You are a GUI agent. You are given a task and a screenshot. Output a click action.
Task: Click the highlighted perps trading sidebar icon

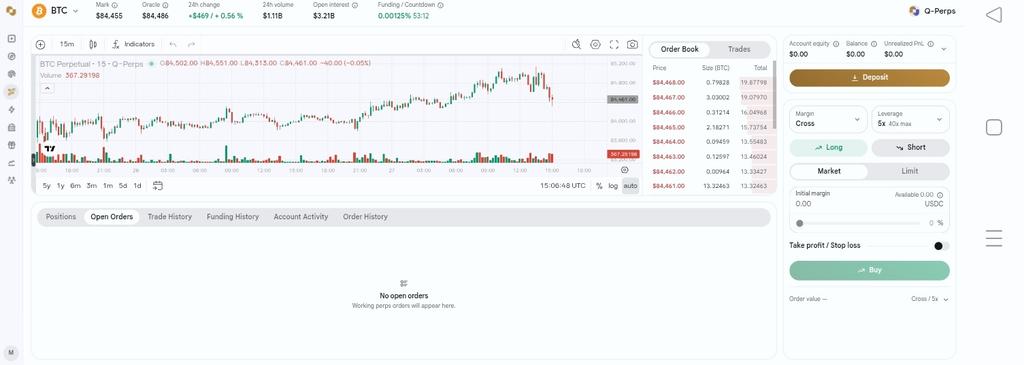11,91
